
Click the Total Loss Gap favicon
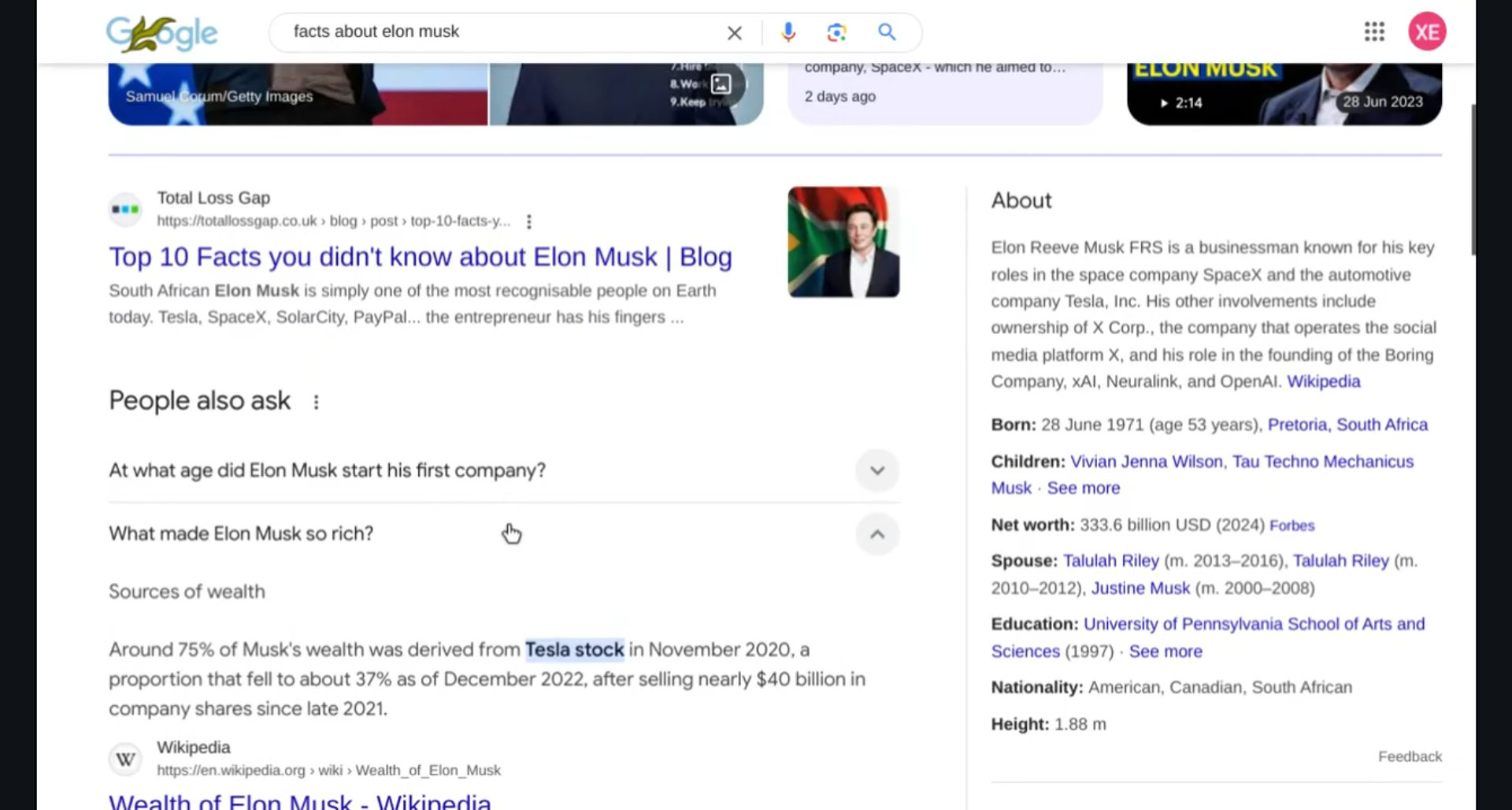[x=125, y=209]
